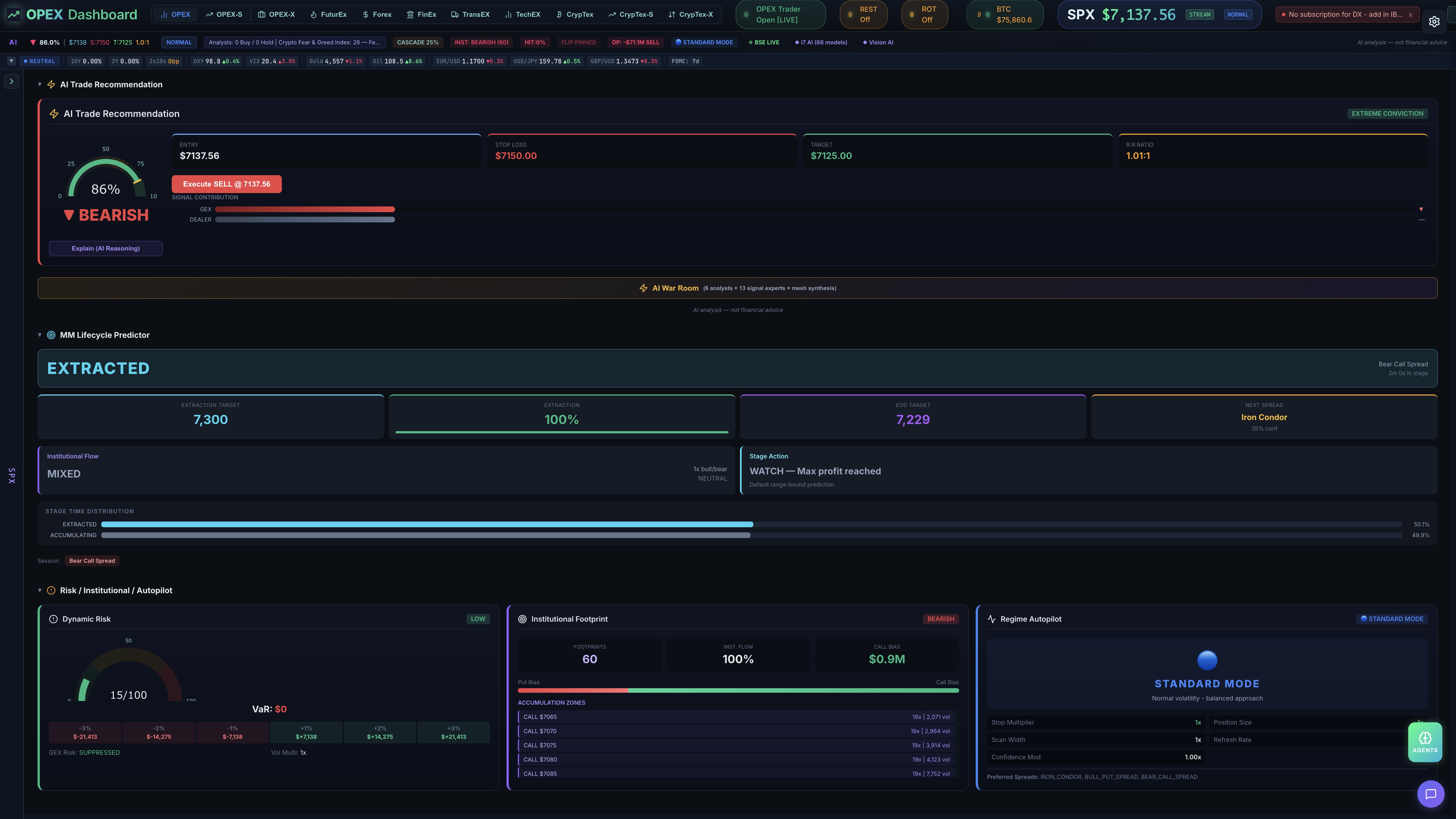1456x819 pixels.
Task: Open the CrypTex tab
Action: pos(575,15)
